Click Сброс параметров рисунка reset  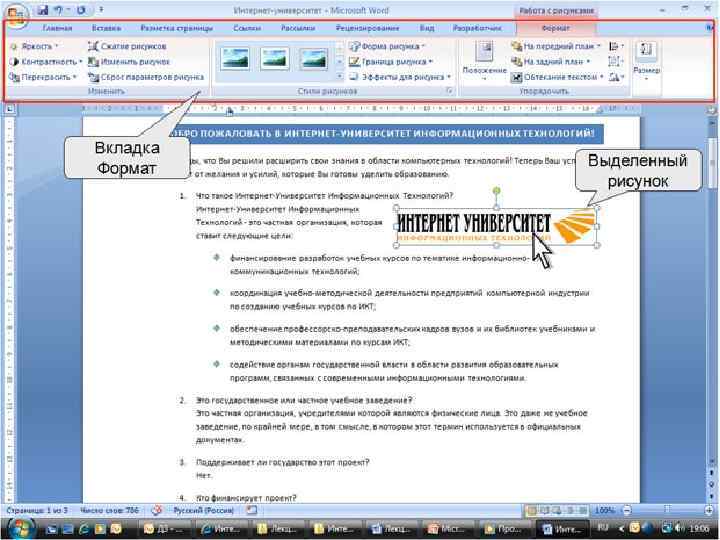click(x=146, y=77)
